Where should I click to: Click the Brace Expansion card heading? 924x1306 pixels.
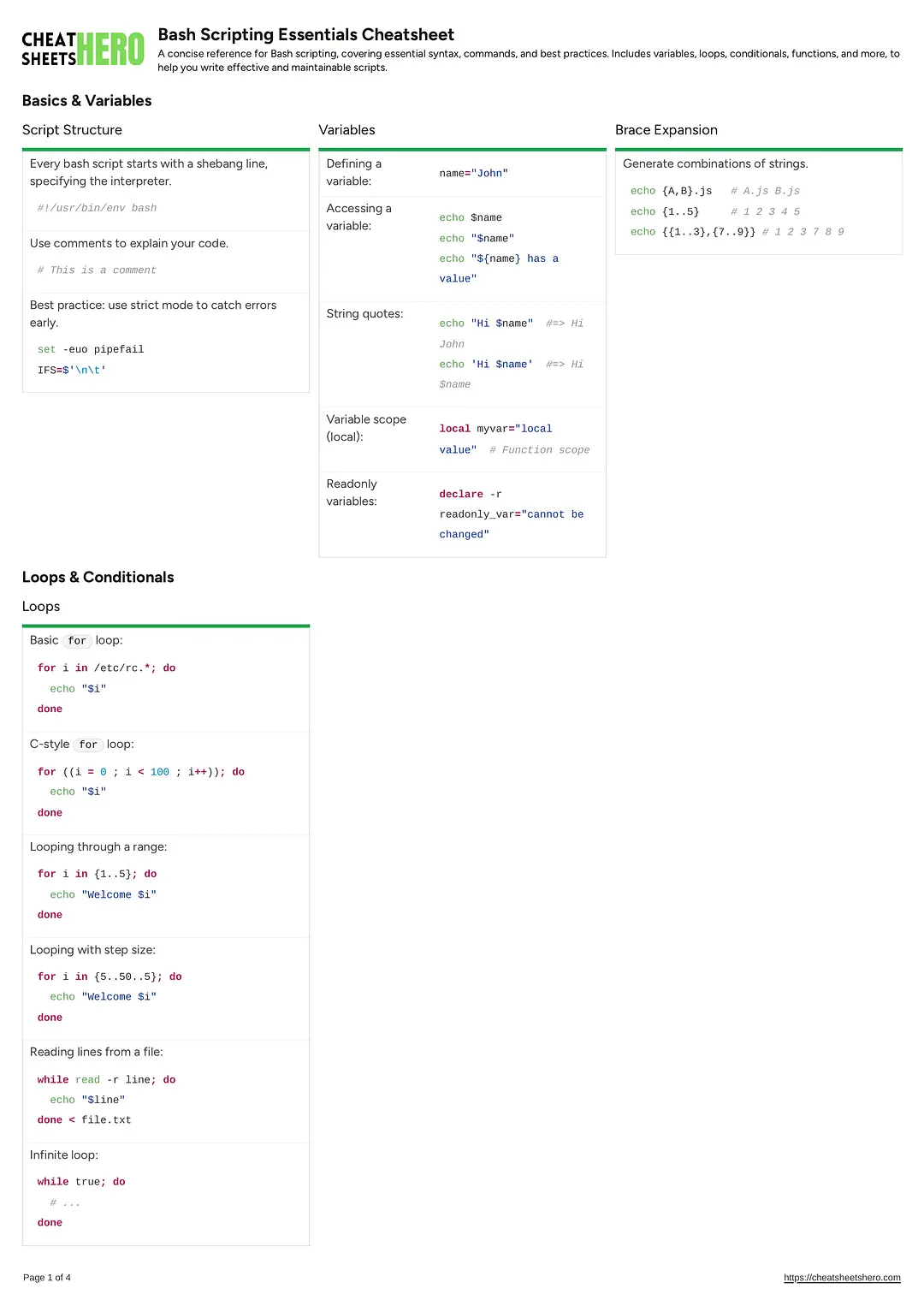point(666,130)
